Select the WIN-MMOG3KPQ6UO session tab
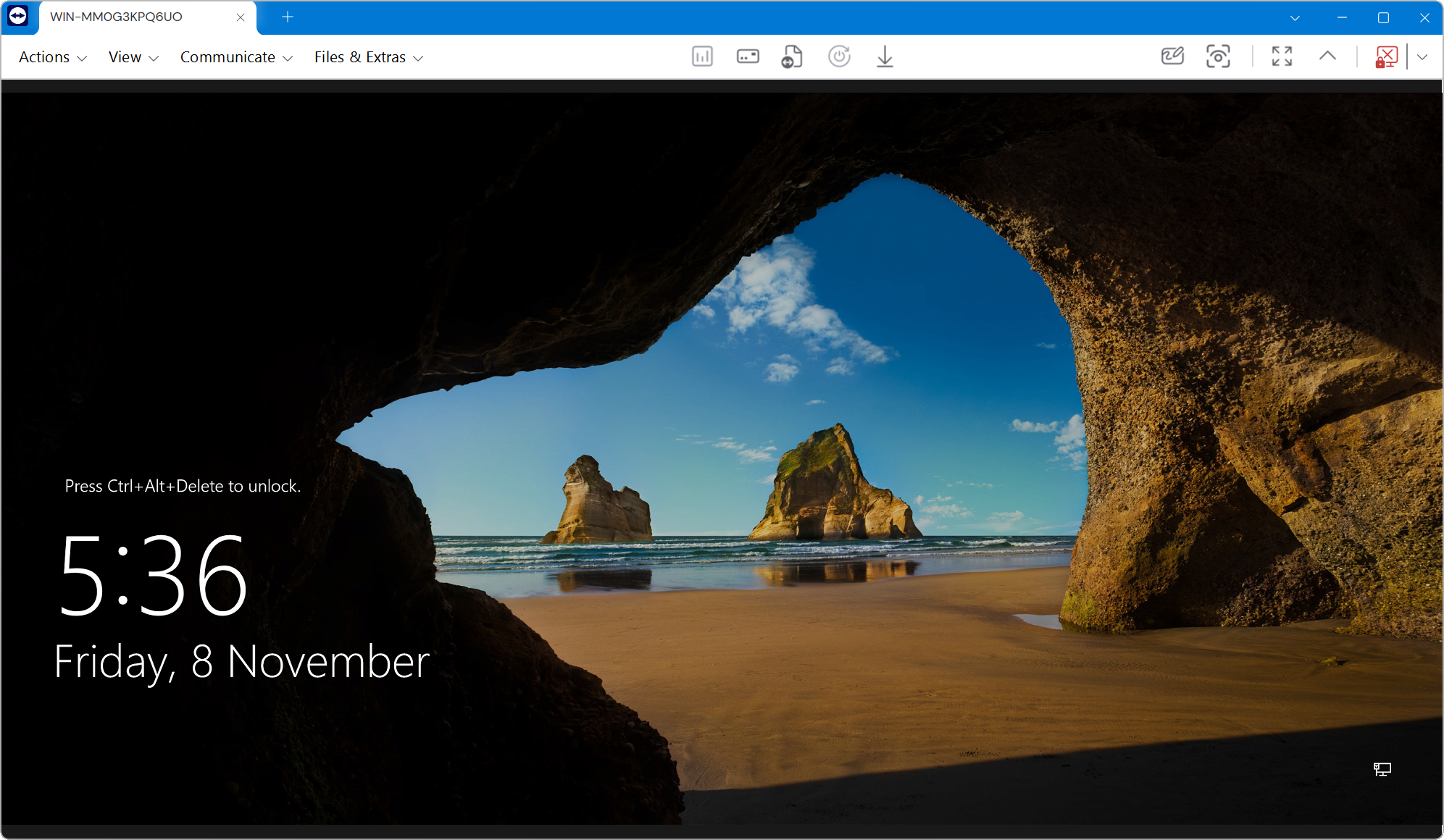 pos(116,17)
